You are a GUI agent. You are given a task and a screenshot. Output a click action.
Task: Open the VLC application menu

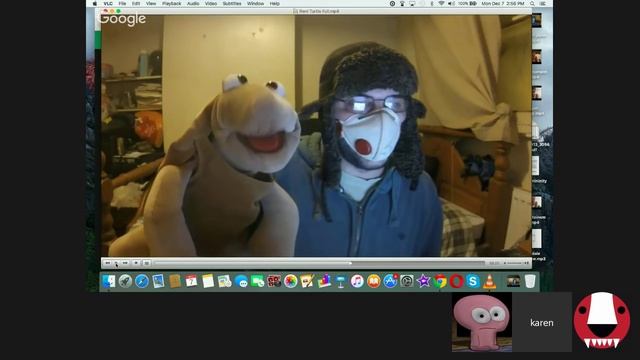coord(108,3)
